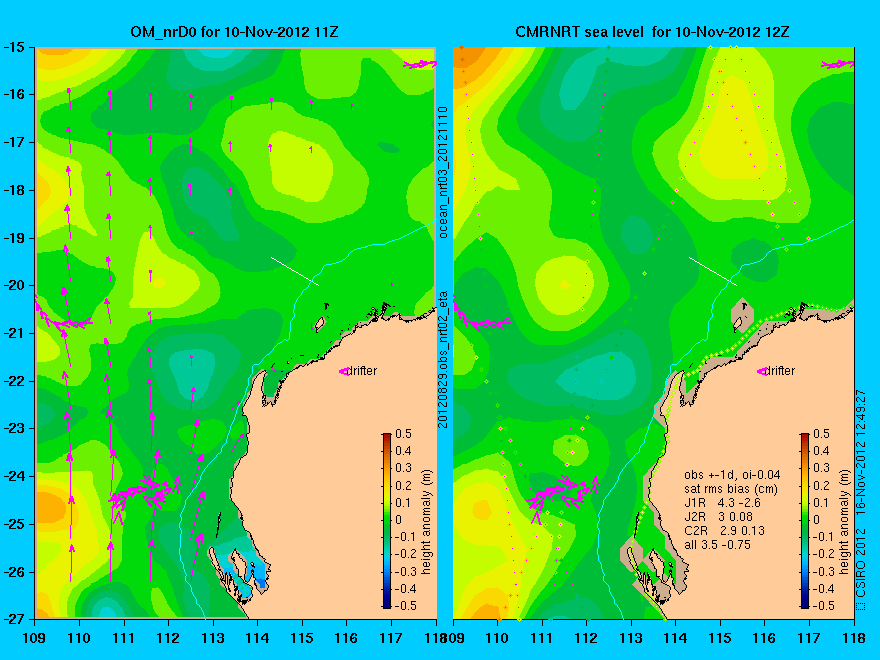Click the left panel height anomaly colorbar
Viewport: 880px width, 660px height.
click(387, 521)
